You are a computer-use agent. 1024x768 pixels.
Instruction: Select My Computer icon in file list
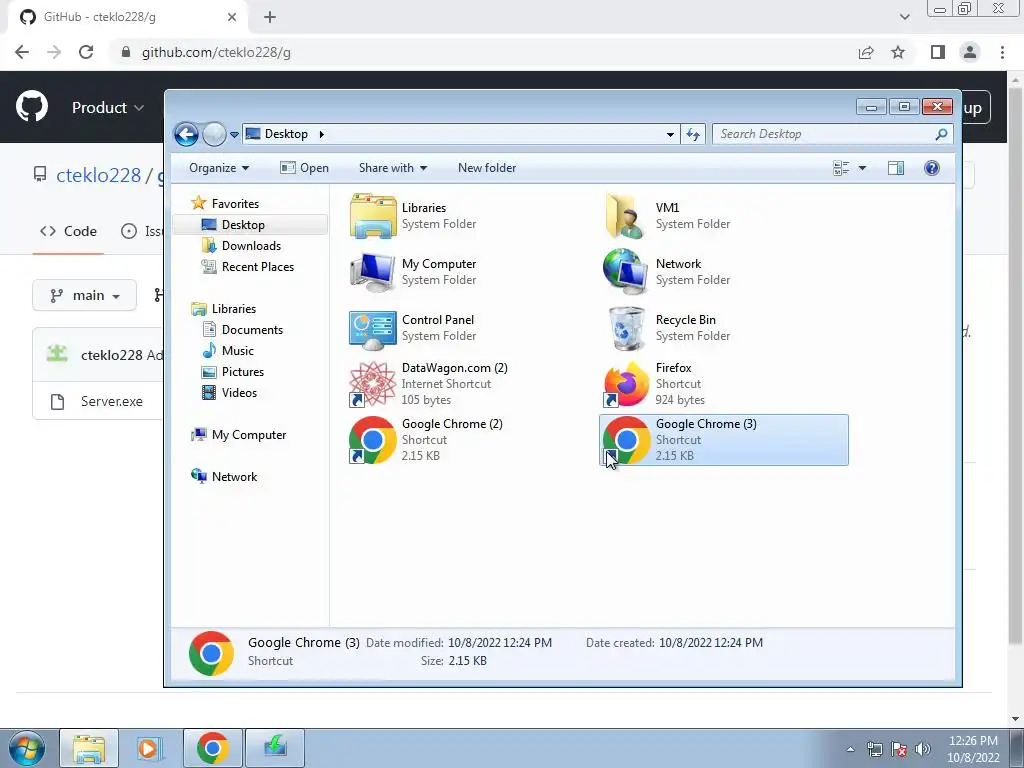[372, 272]
